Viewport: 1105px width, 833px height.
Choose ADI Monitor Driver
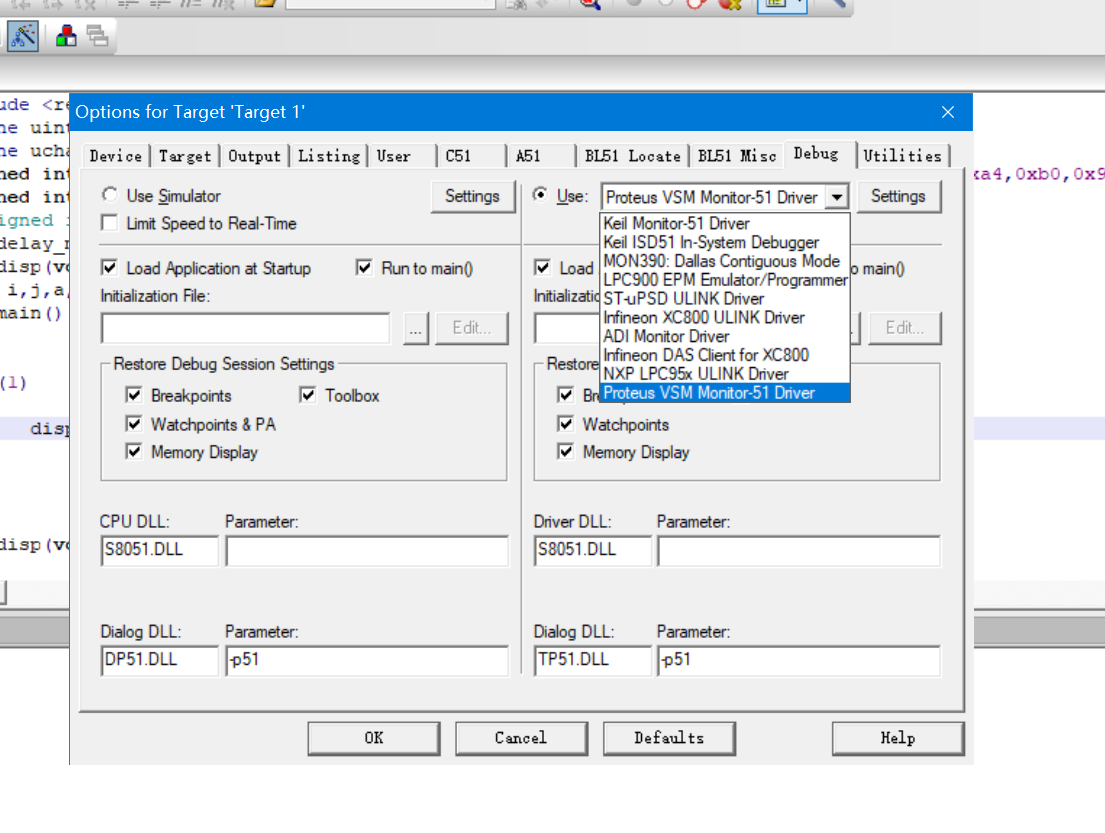click(725, 336)
